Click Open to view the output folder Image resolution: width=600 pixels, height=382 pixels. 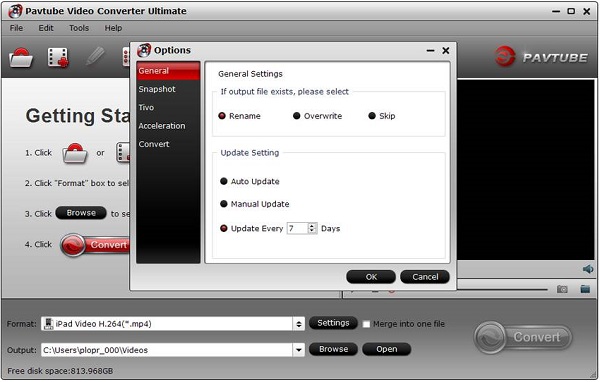tap(386, 349)
